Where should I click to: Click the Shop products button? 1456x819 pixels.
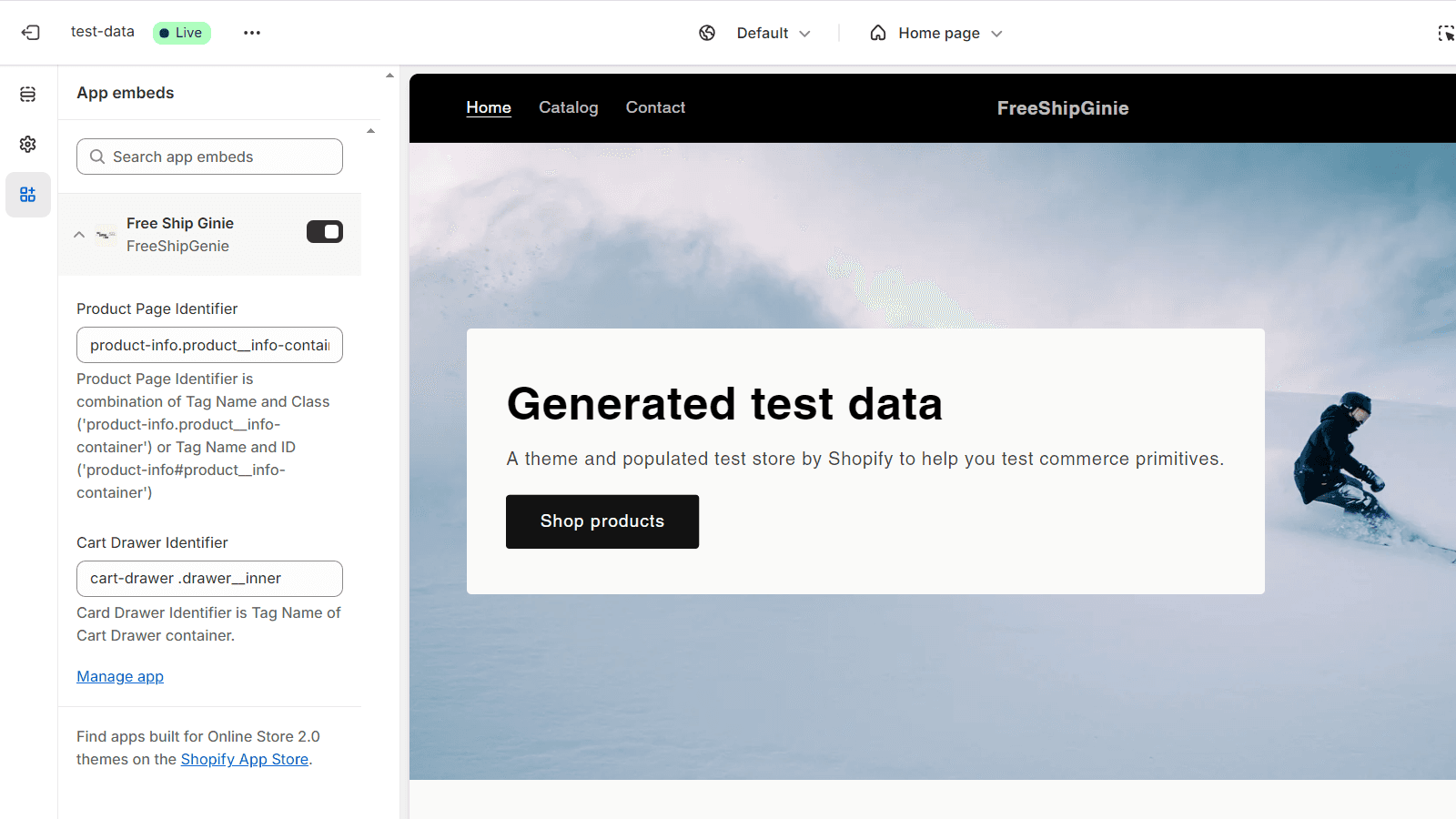(602, 521)
